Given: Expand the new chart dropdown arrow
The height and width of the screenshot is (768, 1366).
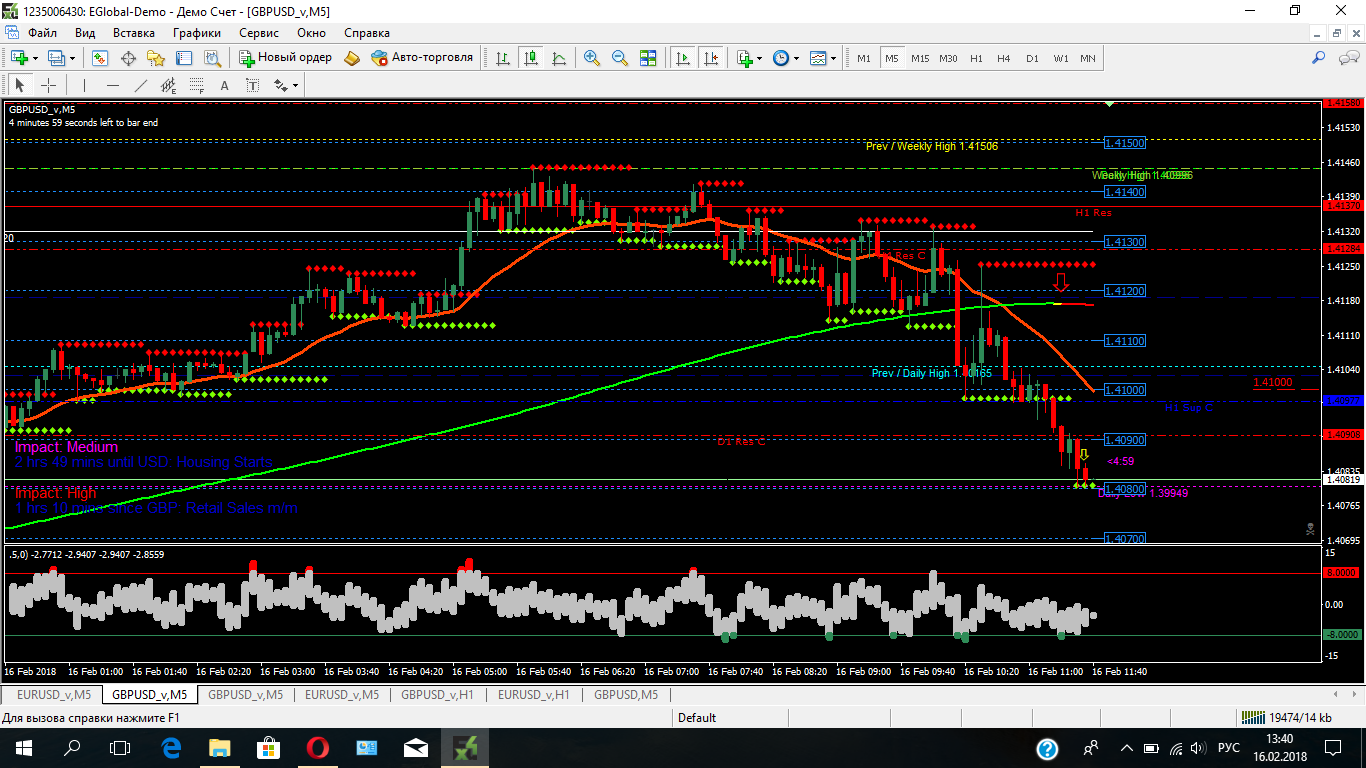Looking at the screenshot, I should pyautogui.click(x=35, y=58).
